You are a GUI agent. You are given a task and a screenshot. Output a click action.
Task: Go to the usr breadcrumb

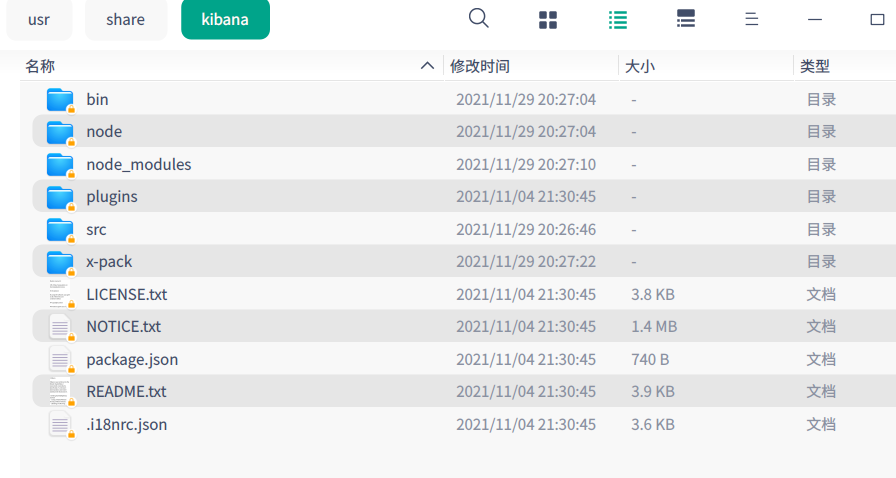tap(39, 19)
